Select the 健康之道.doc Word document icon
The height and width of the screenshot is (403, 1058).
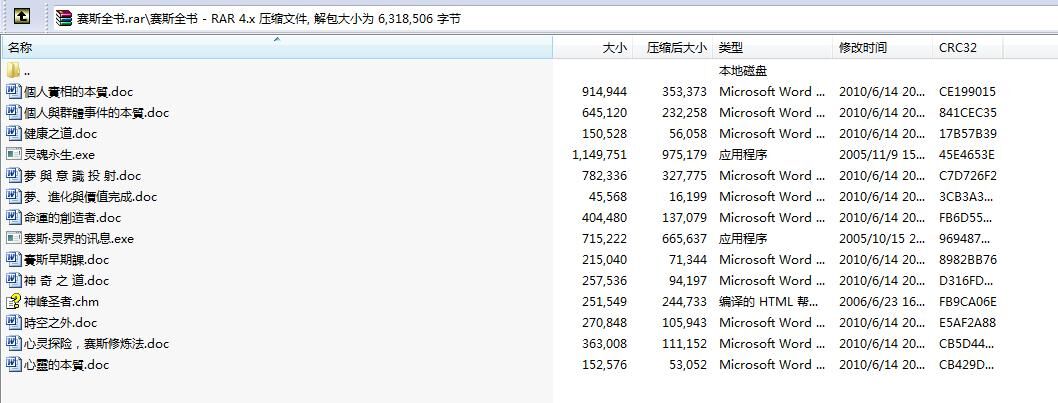click(13, 134)
